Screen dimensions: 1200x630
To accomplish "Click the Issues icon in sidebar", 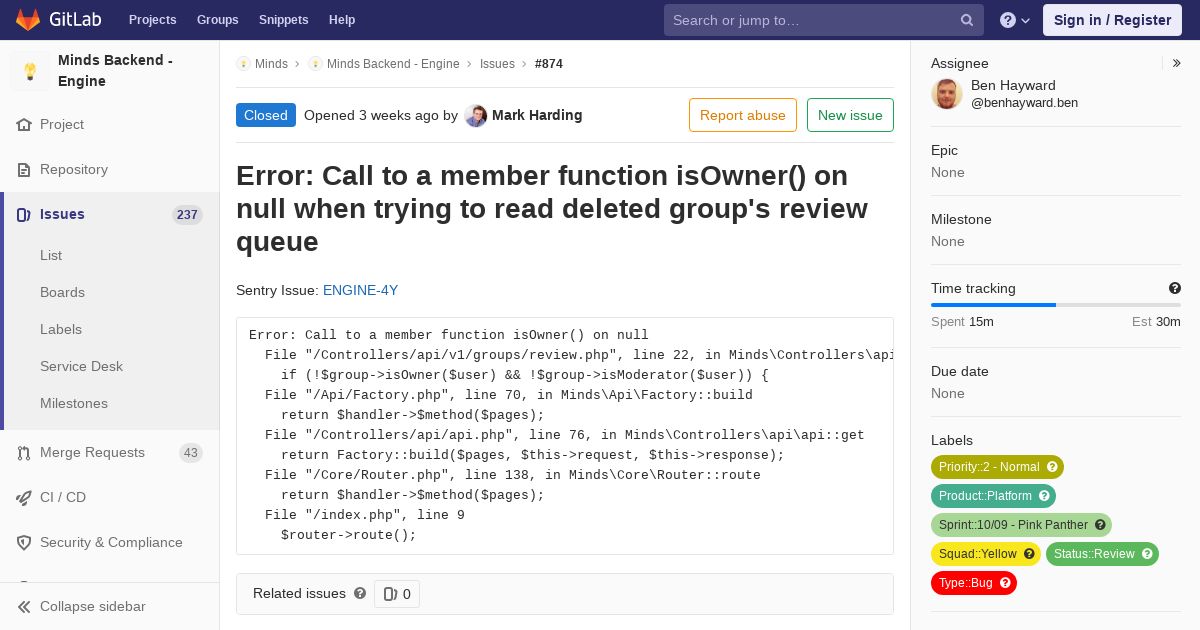I will 24,215.
